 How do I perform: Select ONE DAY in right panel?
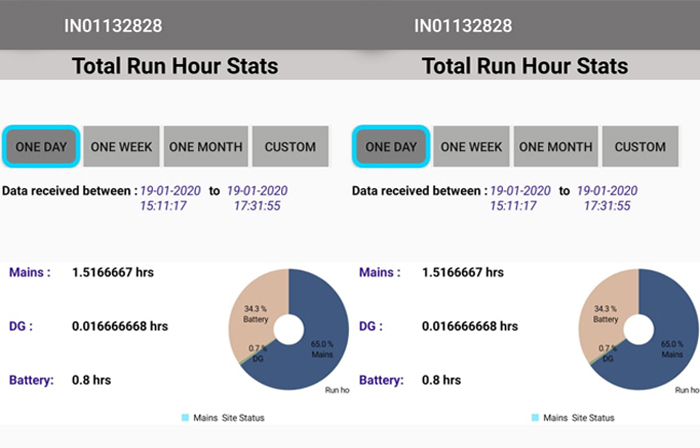[391, 147]
